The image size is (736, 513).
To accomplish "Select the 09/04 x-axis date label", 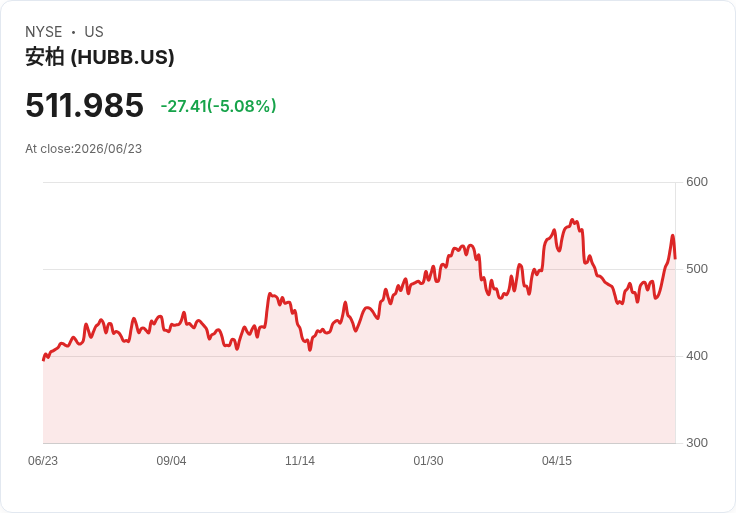I will pos(171,461).
